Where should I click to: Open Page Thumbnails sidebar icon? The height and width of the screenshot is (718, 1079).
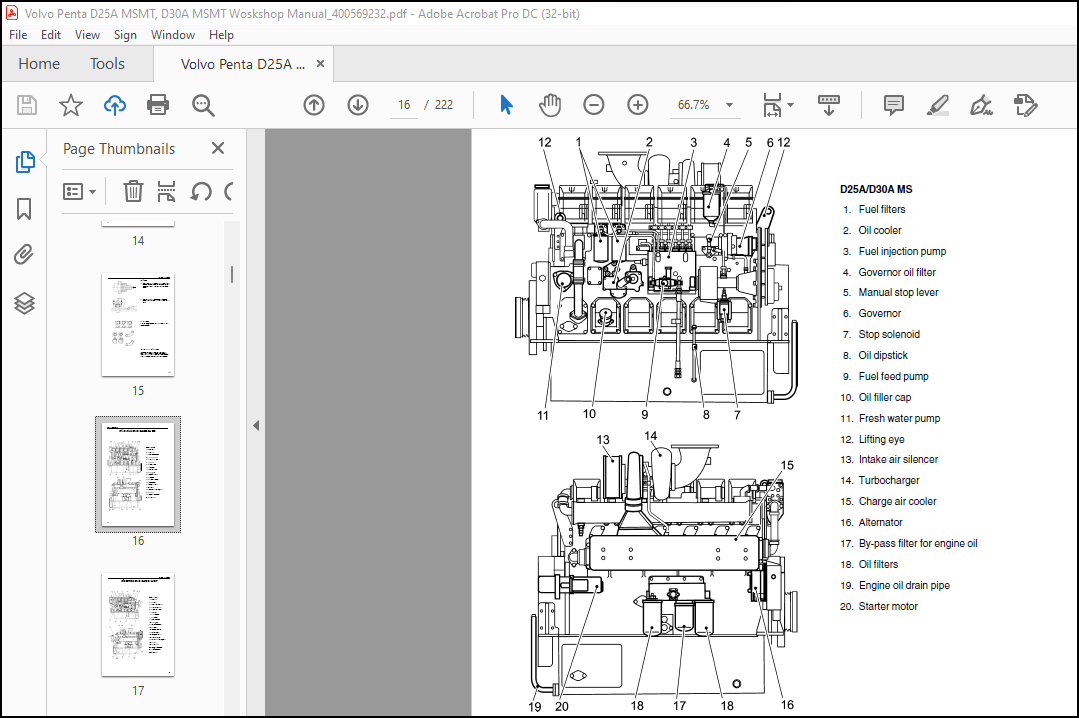(25, 162)
